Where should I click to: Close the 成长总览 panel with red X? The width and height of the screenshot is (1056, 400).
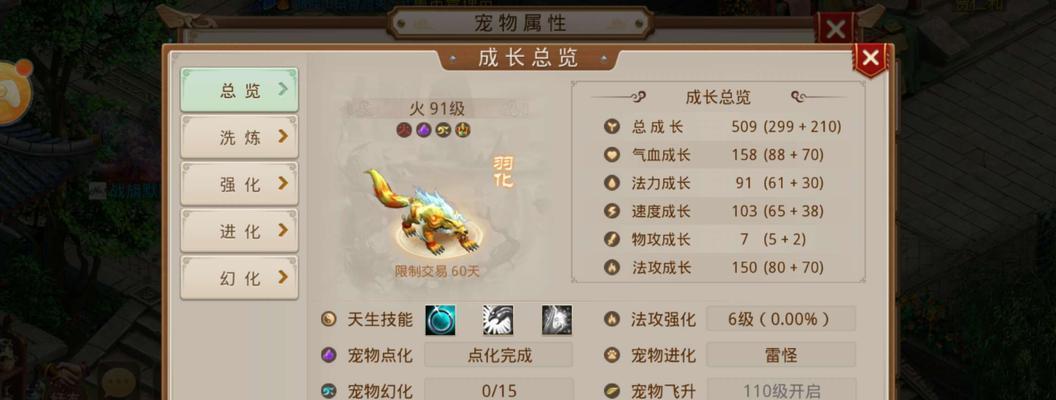(x=870, y=59)
